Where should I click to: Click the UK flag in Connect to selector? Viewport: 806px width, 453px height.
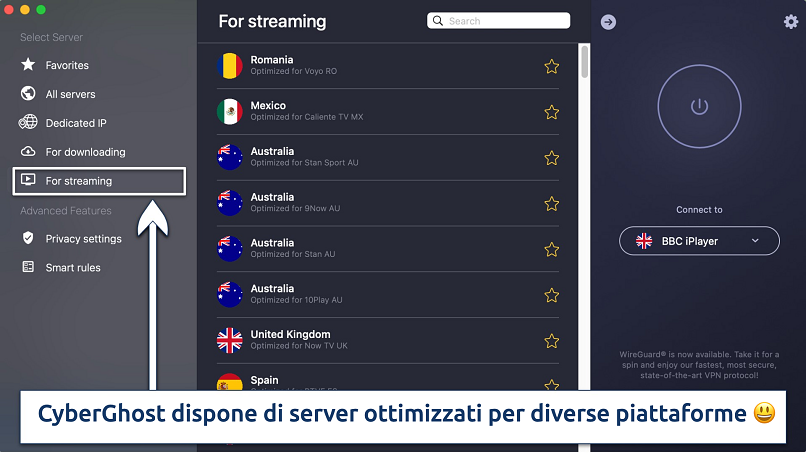pos(644,241)
